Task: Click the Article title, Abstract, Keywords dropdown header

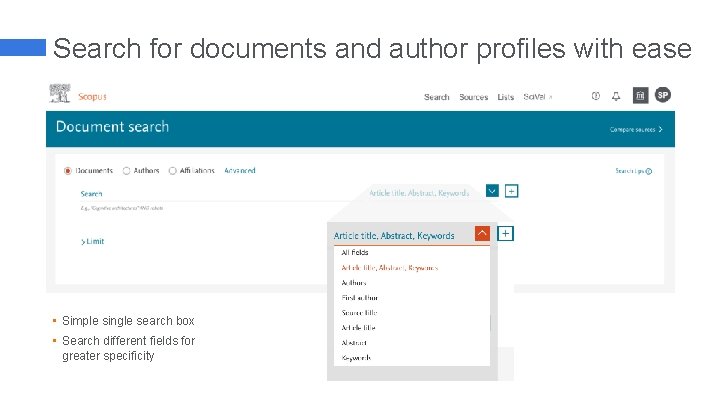Action: point(394,236)
